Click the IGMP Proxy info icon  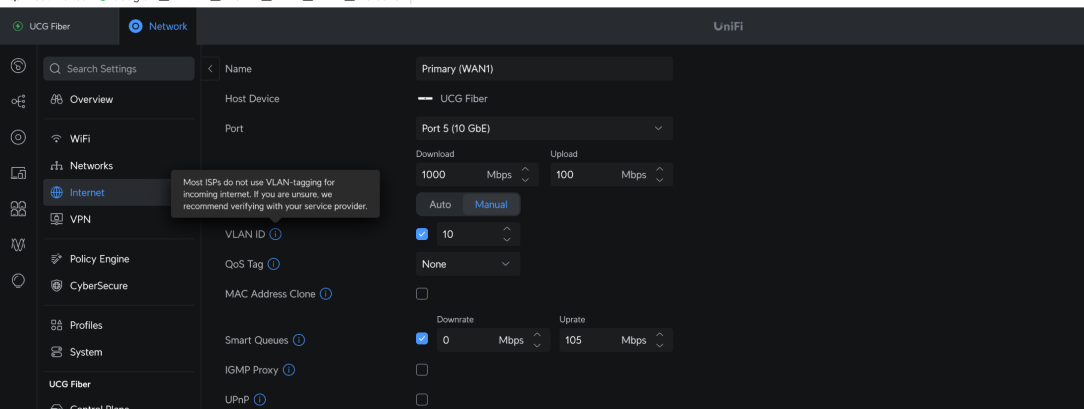pyautogui.click(x=289, y=370)
